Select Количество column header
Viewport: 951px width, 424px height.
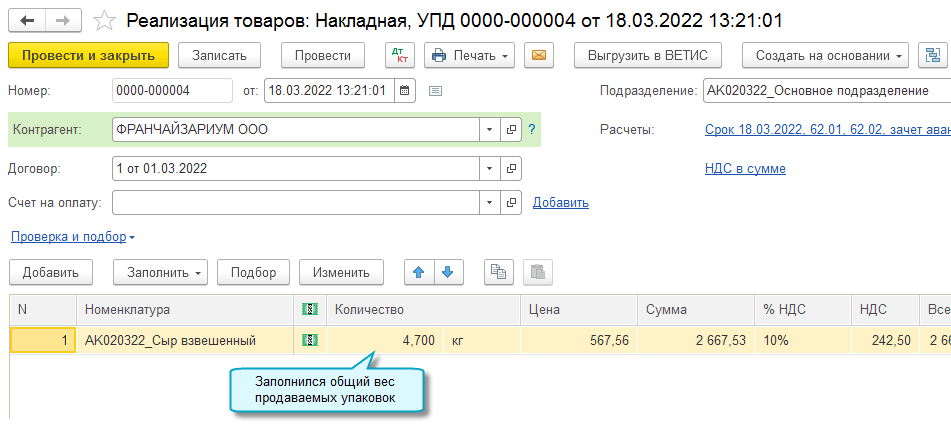click(x=423, y=309)
